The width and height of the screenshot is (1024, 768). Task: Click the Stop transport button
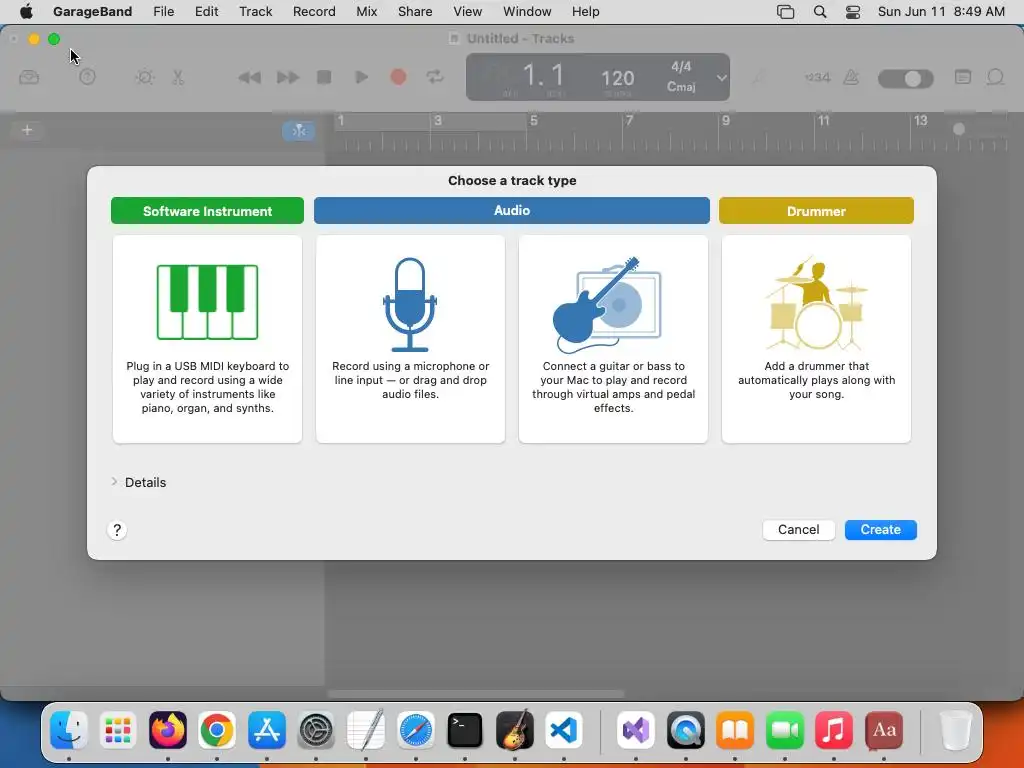pos(324,77)
